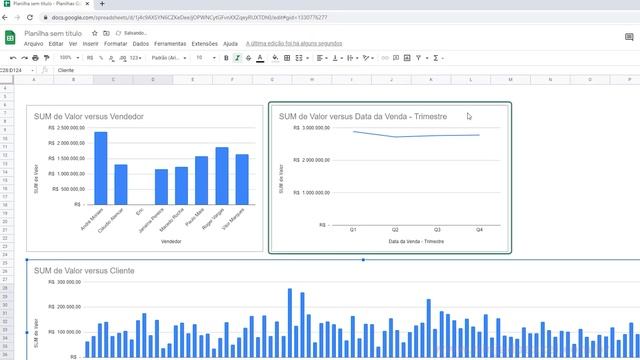Open the Ferramentas menu
This screenshot has width=640, height=360.
pyautogui.click(x=170, y=44)
